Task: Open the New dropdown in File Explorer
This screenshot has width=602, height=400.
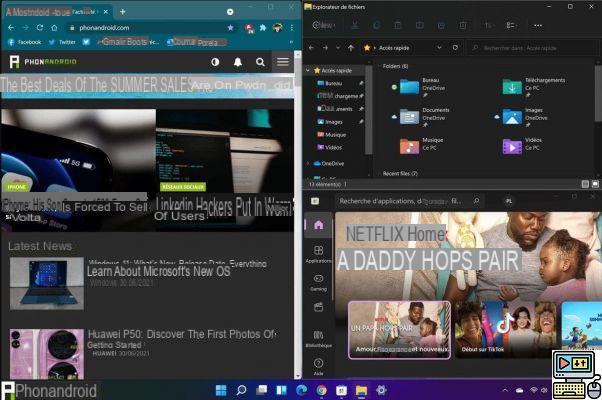Action: [324, 25]
